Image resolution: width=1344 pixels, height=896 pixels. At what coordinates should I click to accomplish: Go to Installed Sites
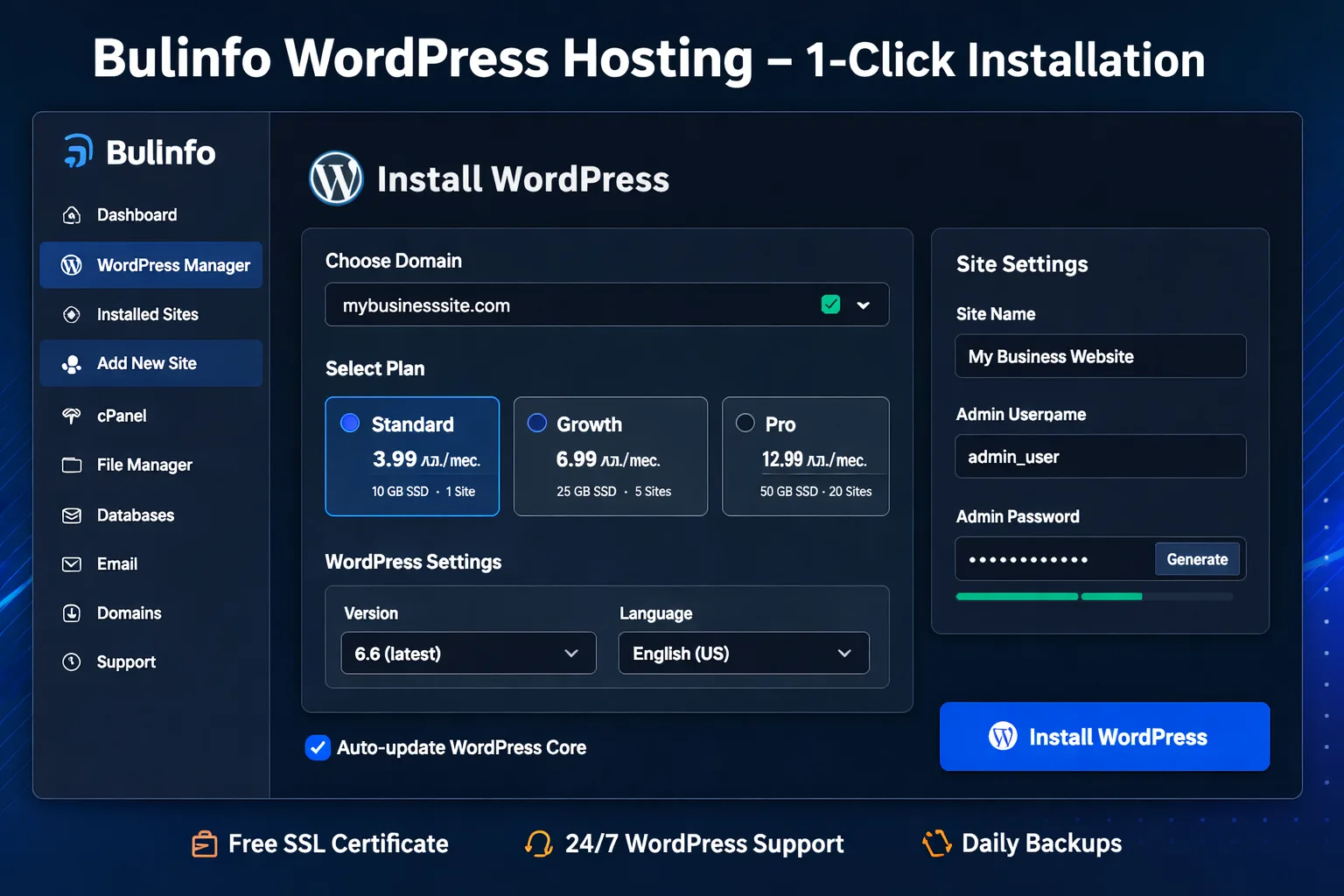(150, 314)
